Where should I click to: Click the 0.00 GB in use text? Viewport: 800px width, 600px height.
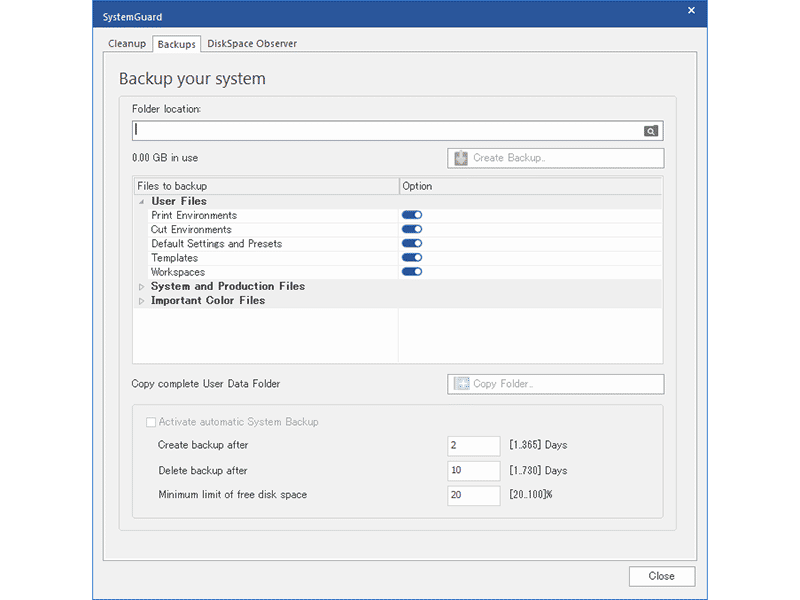(165, 158)
